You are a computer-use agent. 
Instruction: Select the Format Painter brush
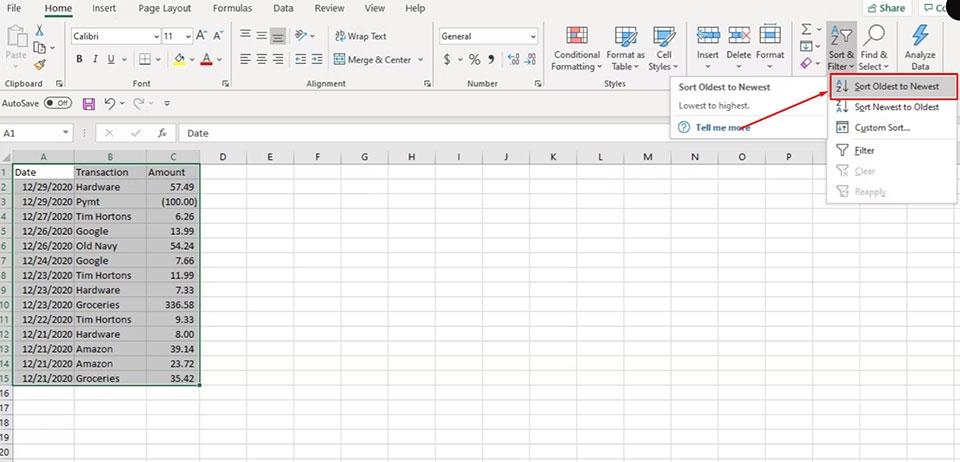click(39, 64)
